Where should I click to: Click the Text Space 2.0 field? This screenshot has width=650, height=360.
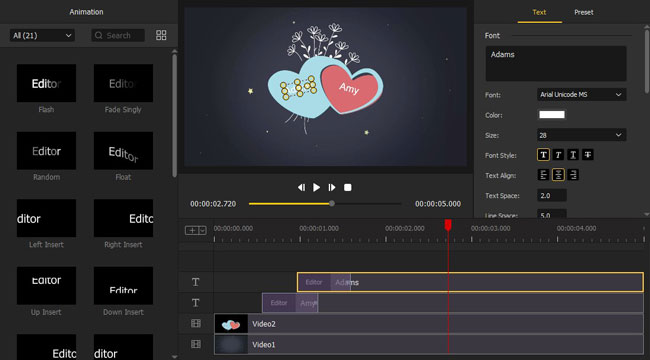click(x=552, y=195)
